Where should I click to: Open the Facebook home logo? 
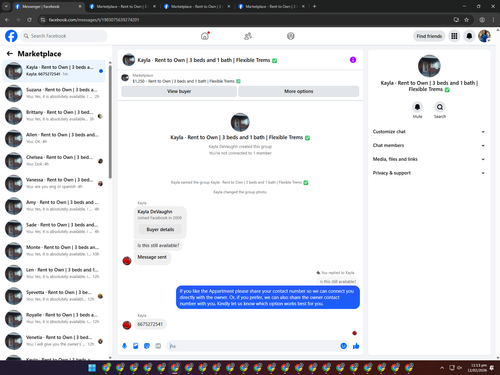[11, 36]
